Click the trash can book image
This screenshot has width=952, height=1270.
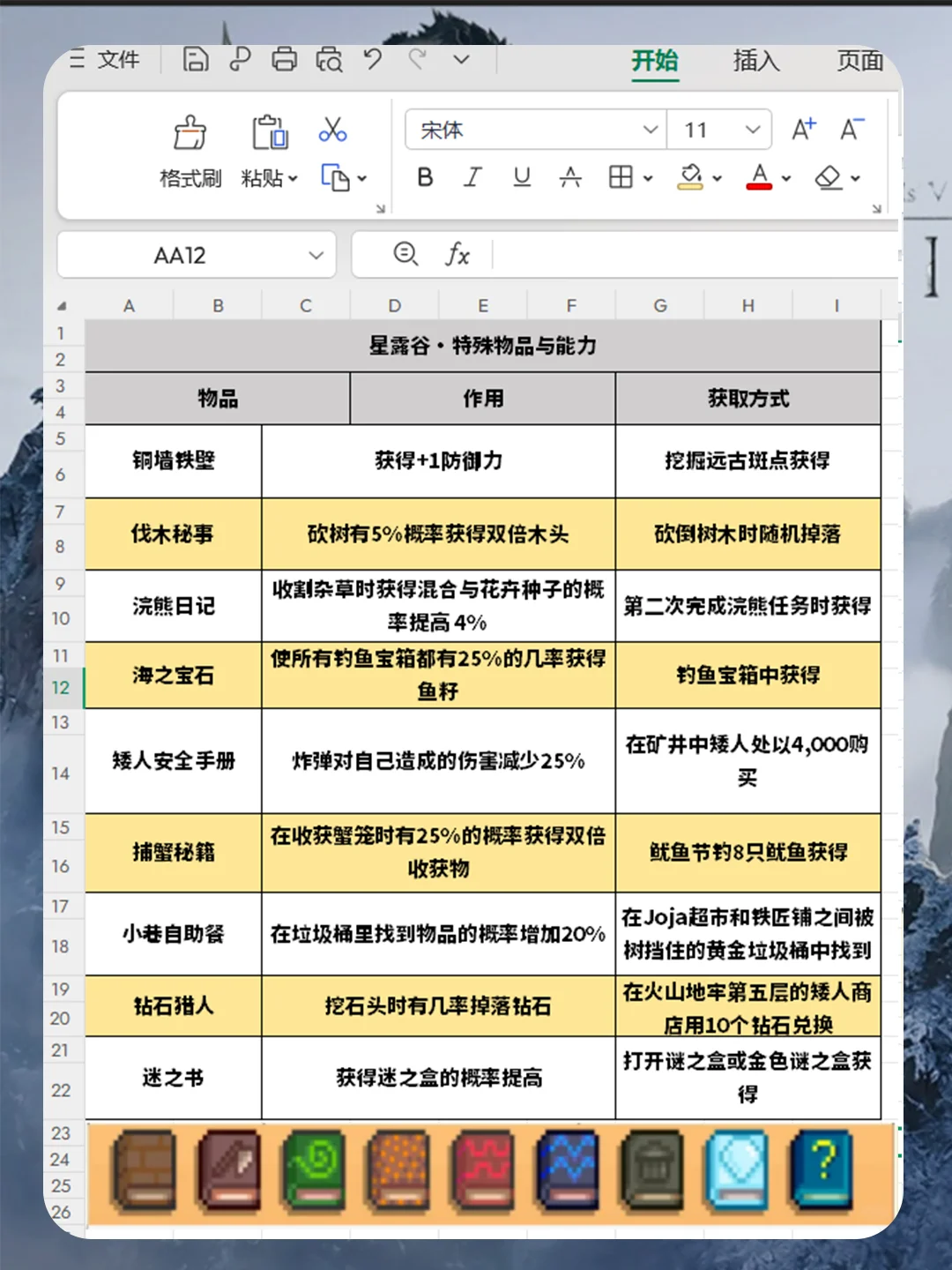652,1170
